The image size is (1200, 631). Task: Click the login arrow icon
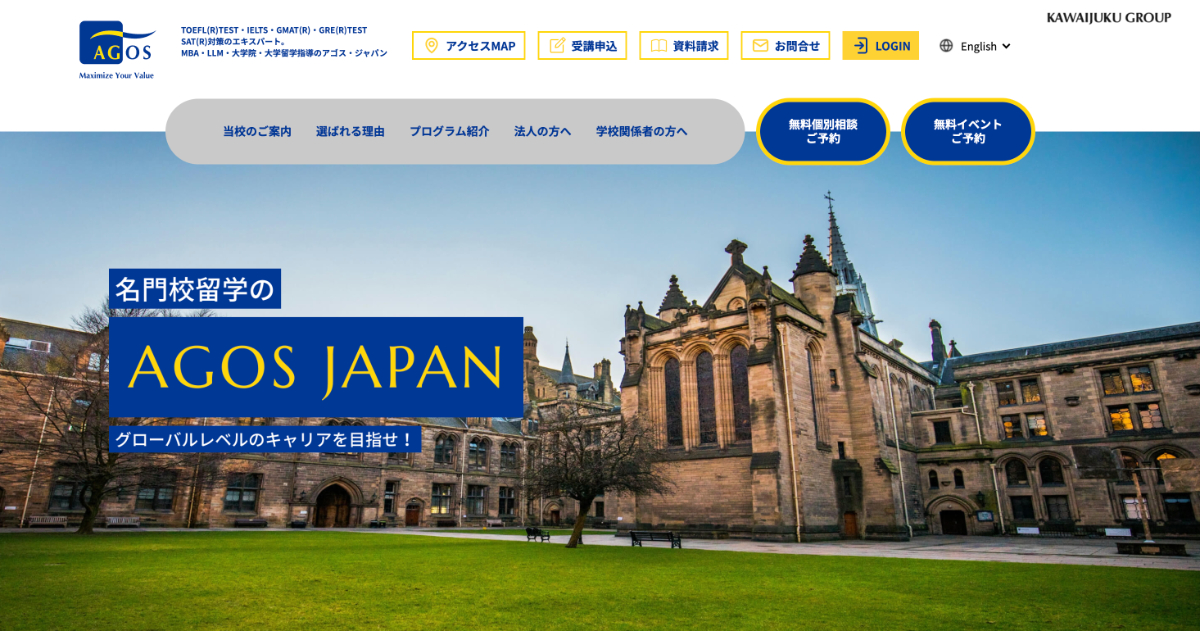(x=860, y=46)
